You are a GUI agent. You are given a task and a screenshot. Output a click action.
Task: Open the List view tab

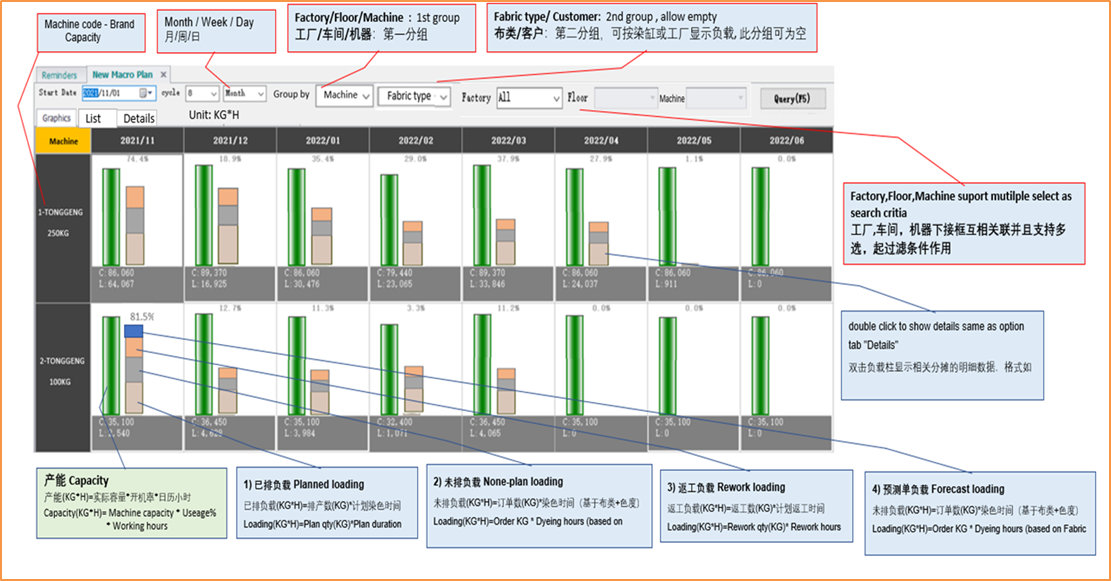(93, 118)
